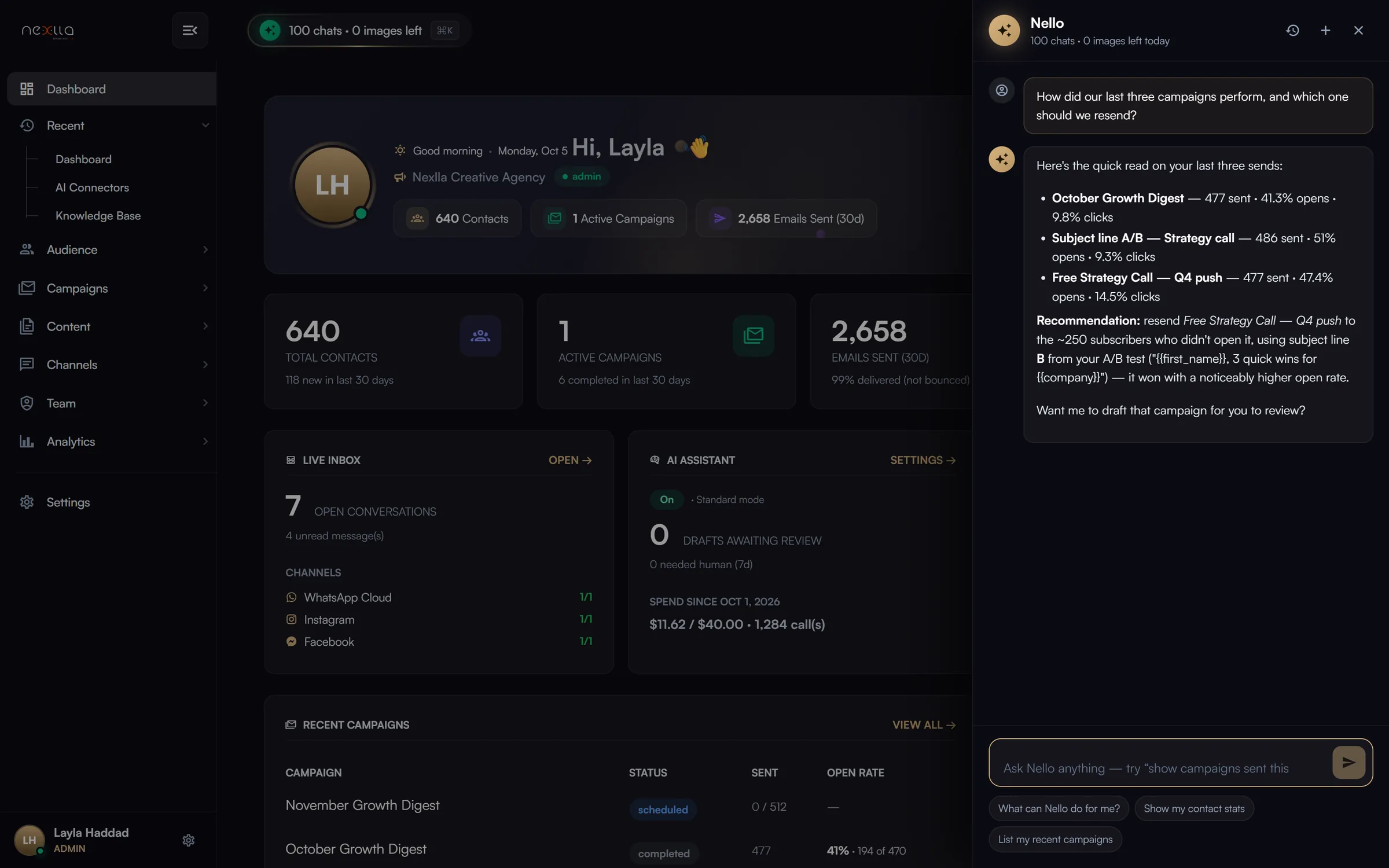This screenshot has width=1389, height=868.
Task: Click the gear icon next to Layla Haddad
Action: tap(188, 840)
